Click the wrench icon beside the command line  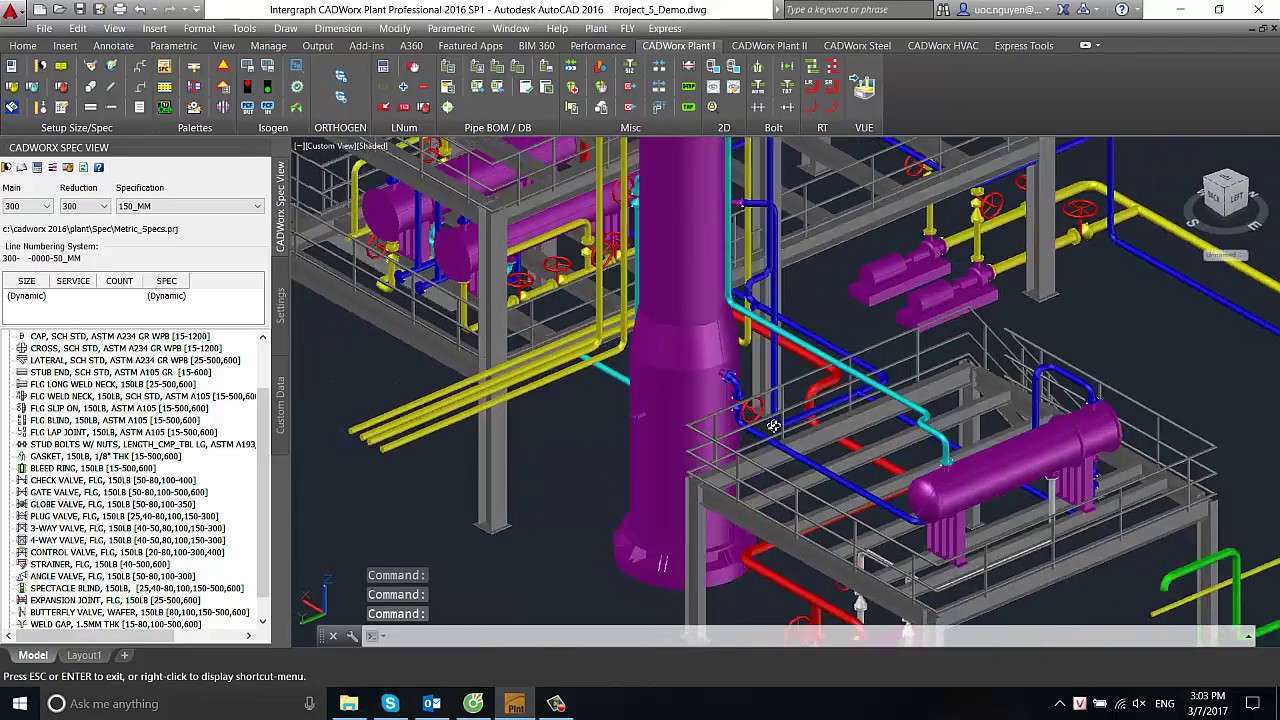pos(352,636)
